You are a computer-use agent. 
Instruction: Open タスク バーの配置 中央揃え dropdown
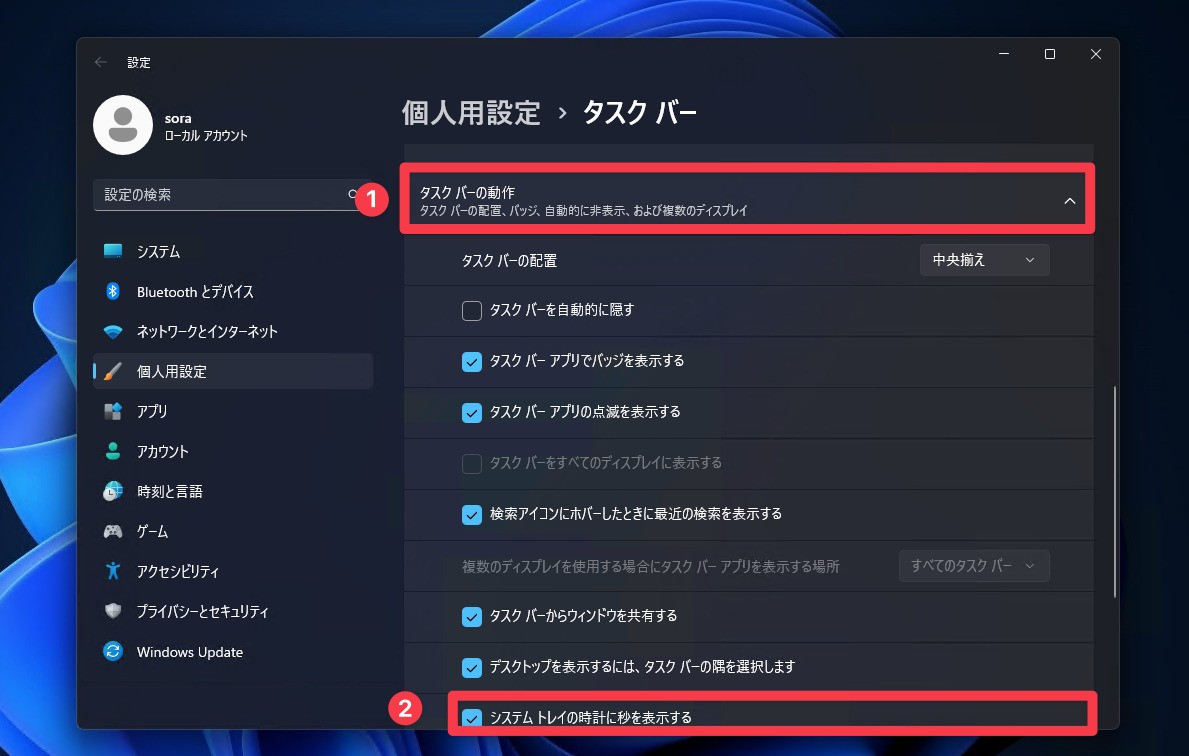pyautogui.click(x=984, y=260)
